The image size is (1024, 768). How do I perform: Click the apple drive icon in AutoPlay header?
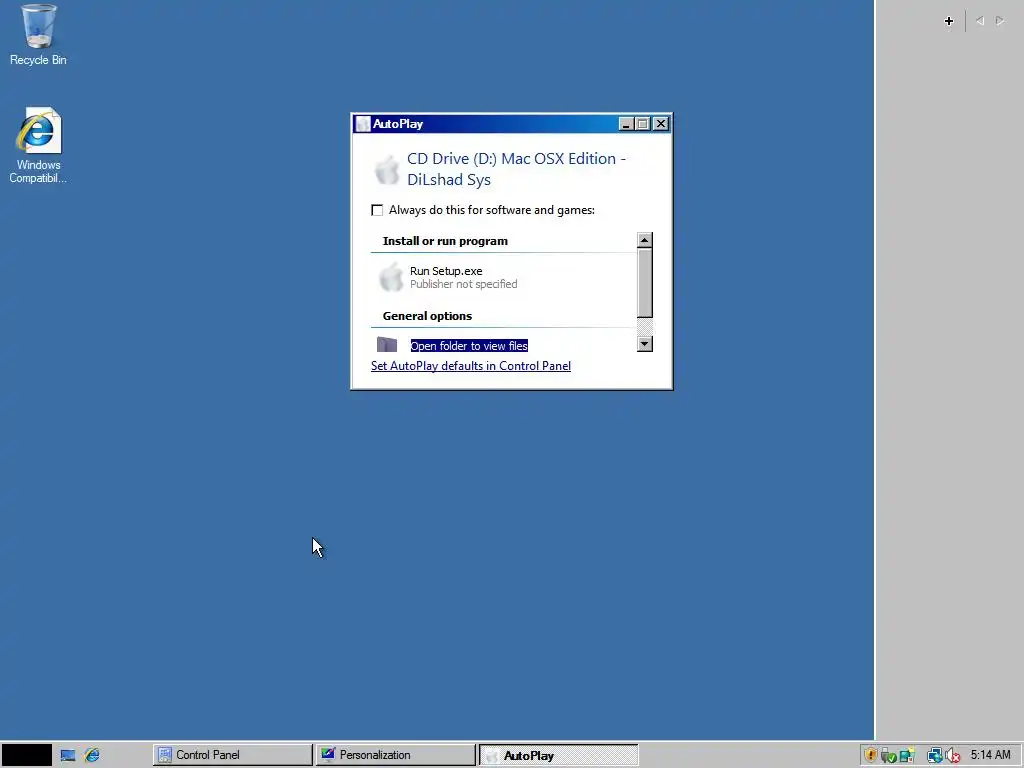click(387, 170)
